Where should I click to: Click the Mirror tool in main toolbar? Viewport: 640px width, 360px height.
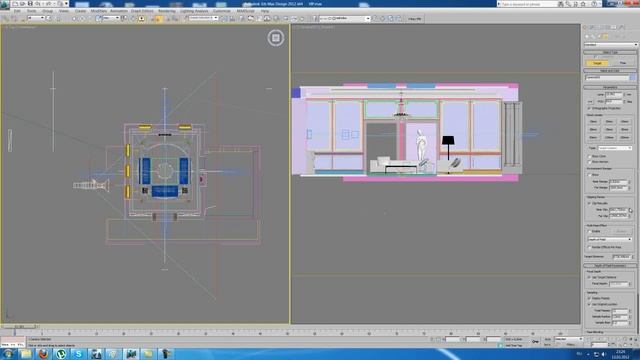224,19
